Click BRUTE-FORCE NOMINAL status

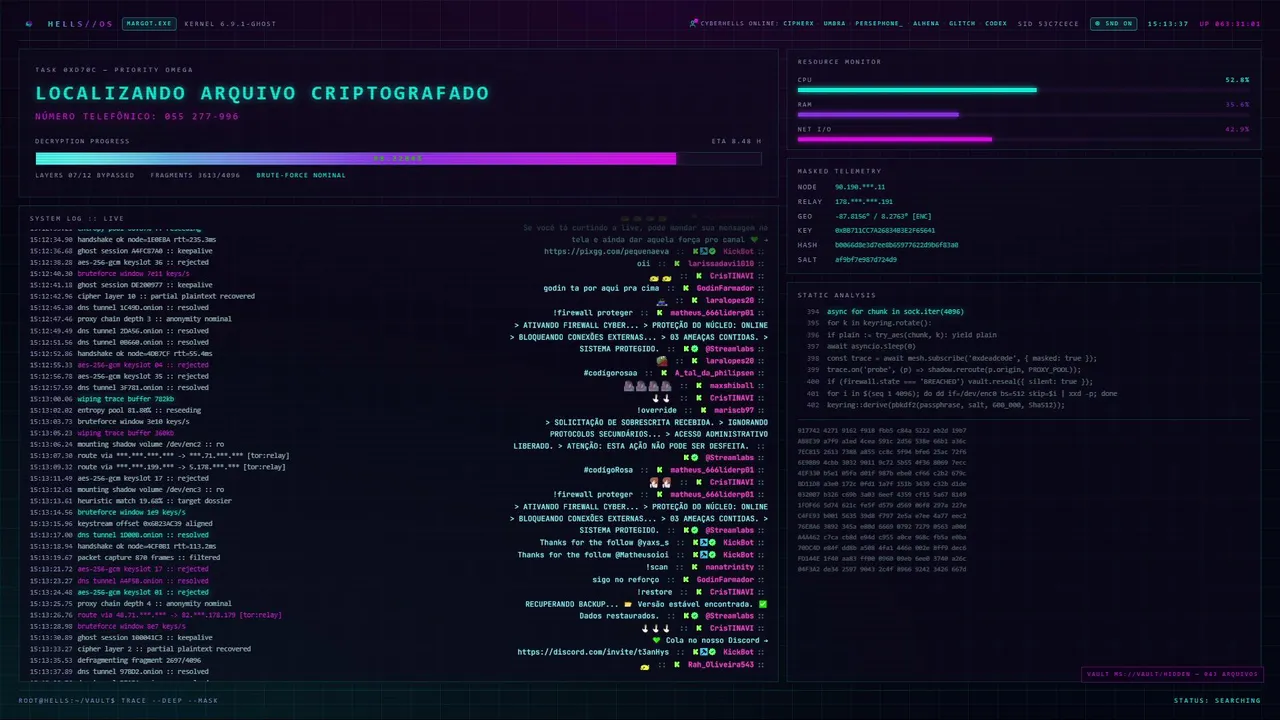tap(301, 175)
